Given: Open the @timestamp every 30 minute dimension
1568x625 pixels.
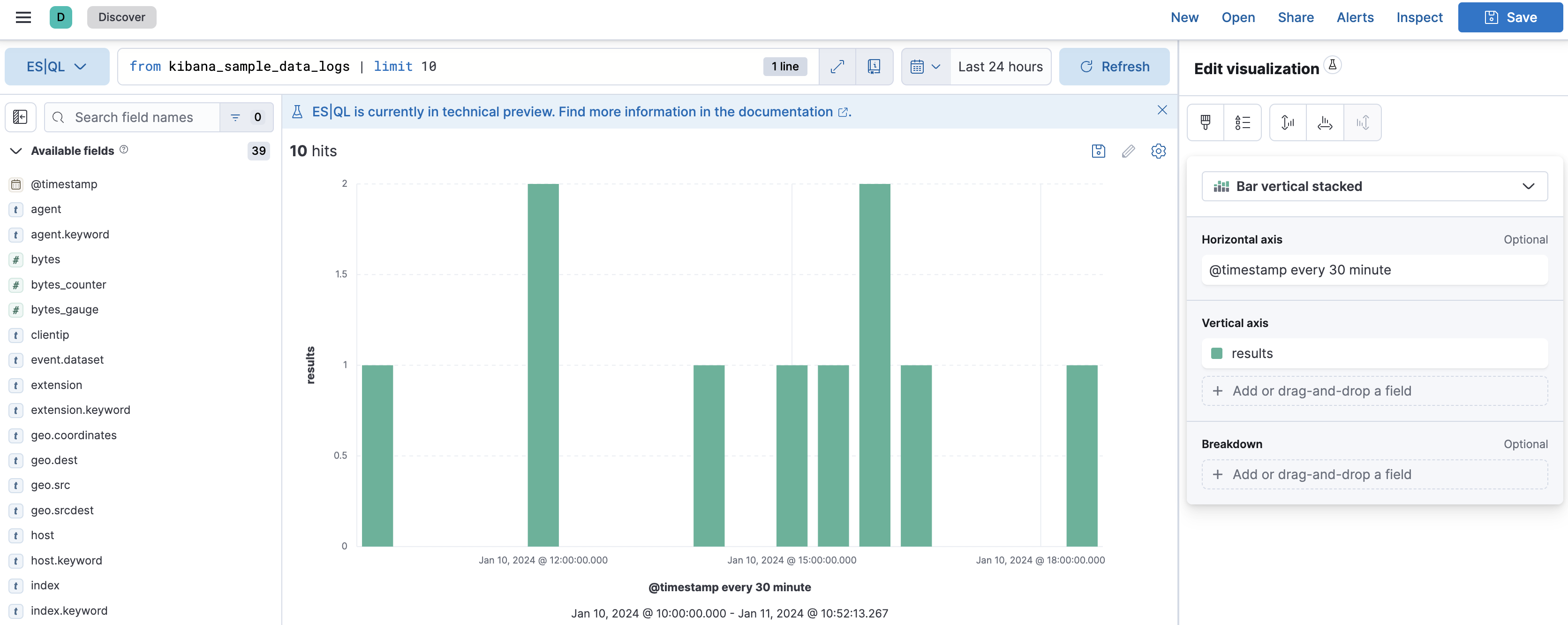Looking at the screenshot, I should (x=1374, y=270).
